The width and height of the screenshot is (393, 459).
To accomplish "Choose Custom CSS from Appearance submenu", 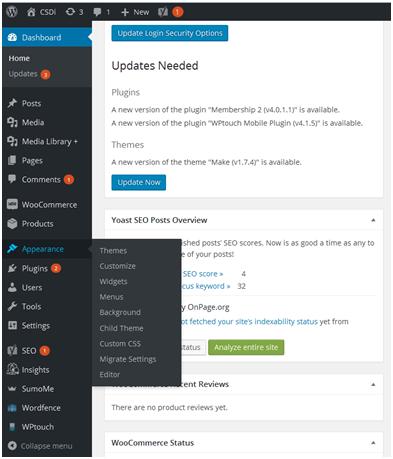I will pyautogui.click(x=120, y=344).
